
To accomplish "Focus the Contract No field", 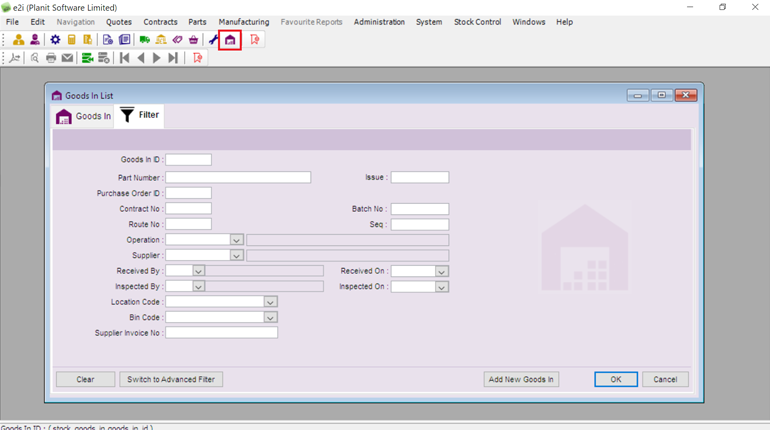I will [x=189, y=209].
